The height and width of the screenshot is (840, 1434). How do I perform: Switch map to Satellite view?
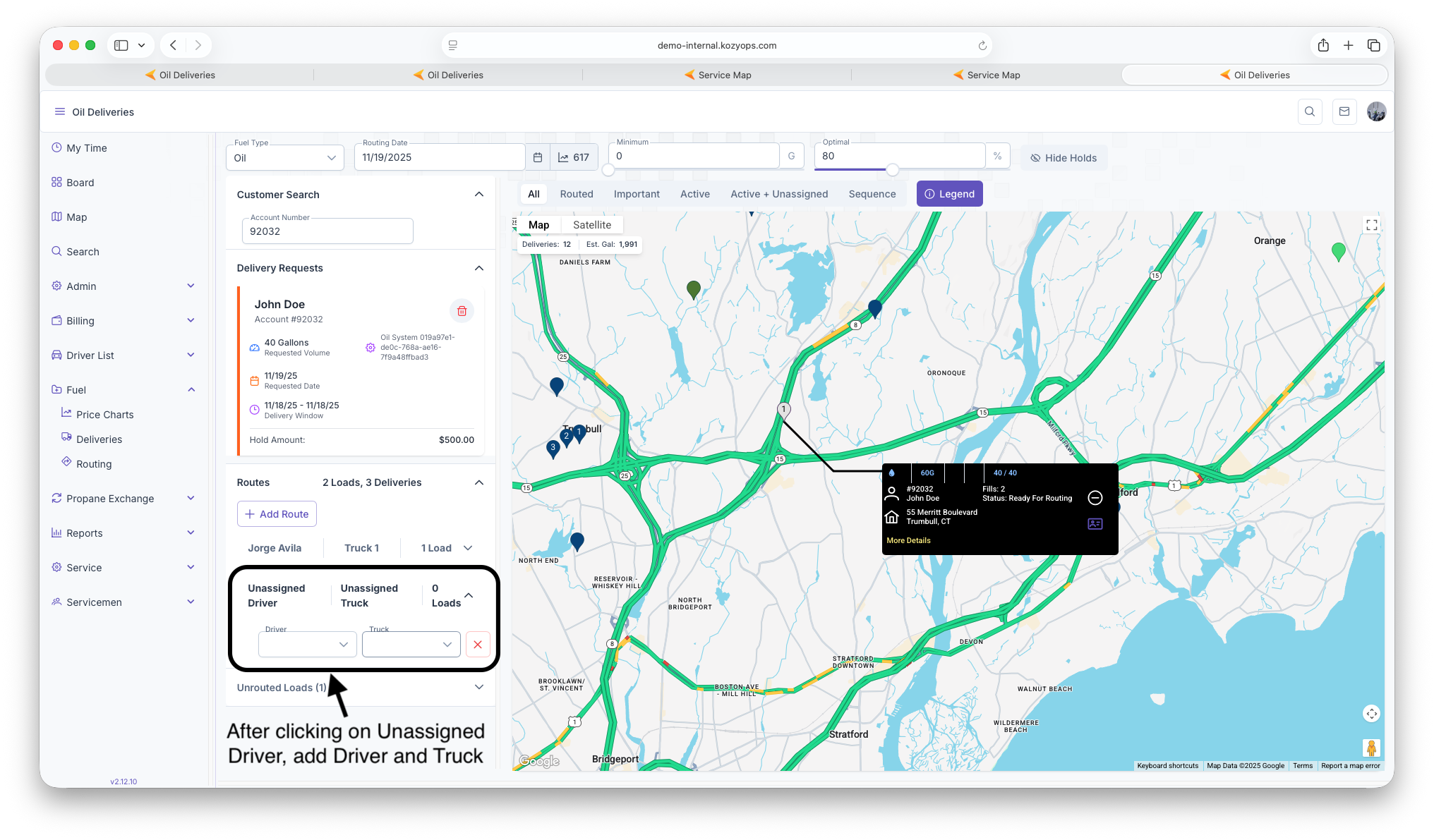pyautogui.click(x=591, y=225)
